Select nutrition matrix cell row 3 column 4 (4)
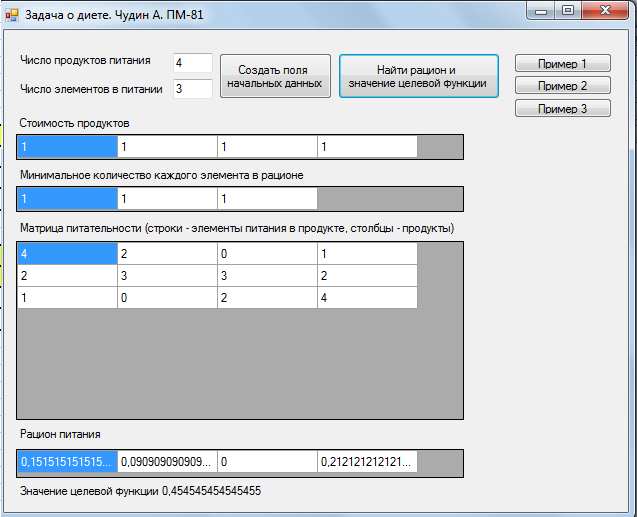This screenshot has height=517, width=637. 367,298
